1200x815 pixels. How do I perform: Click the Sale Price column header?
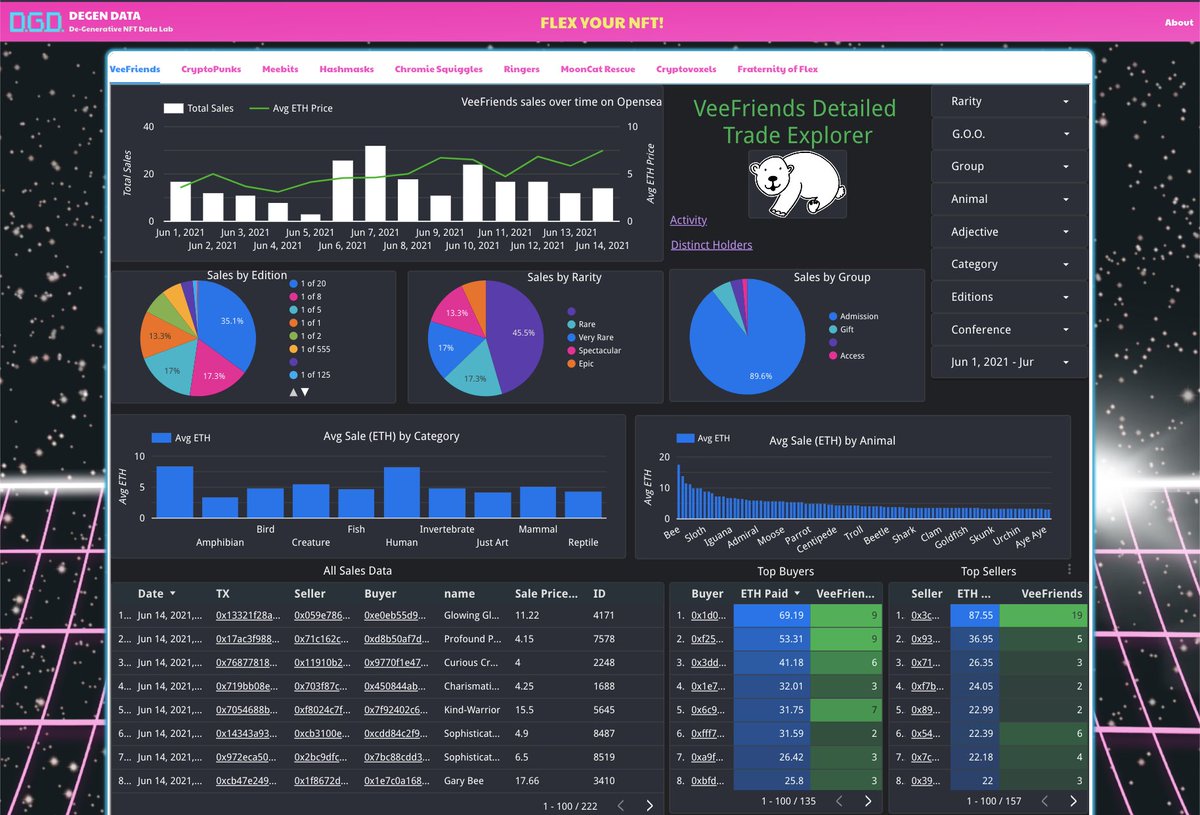546,594
